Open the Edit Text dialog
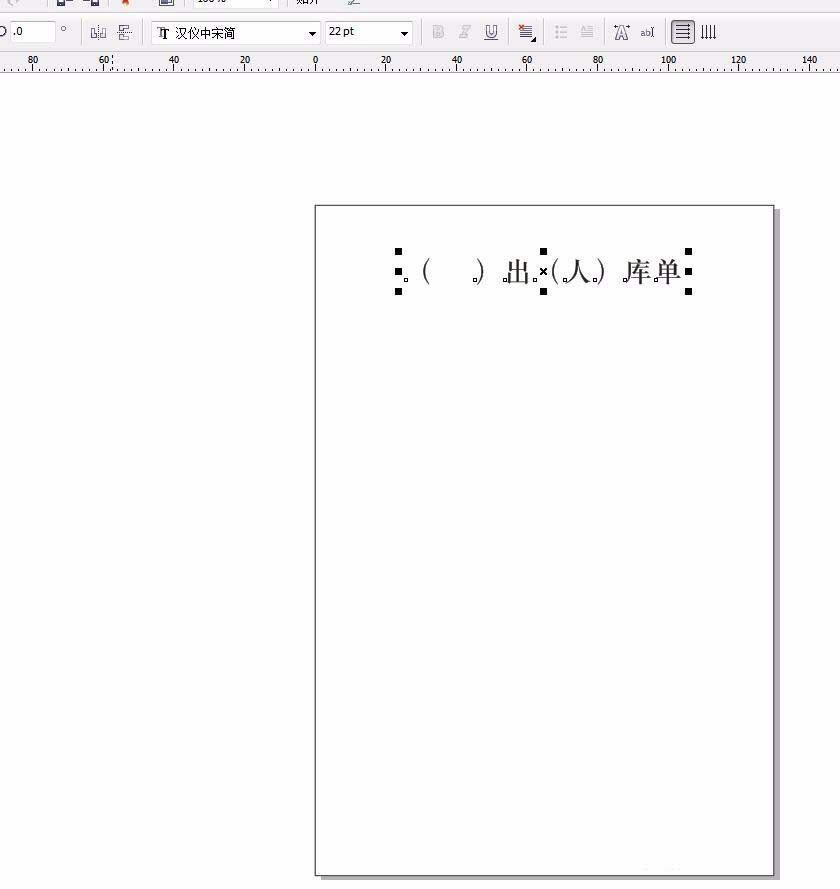Screen dimensions: 840x889 click(648, 32)
